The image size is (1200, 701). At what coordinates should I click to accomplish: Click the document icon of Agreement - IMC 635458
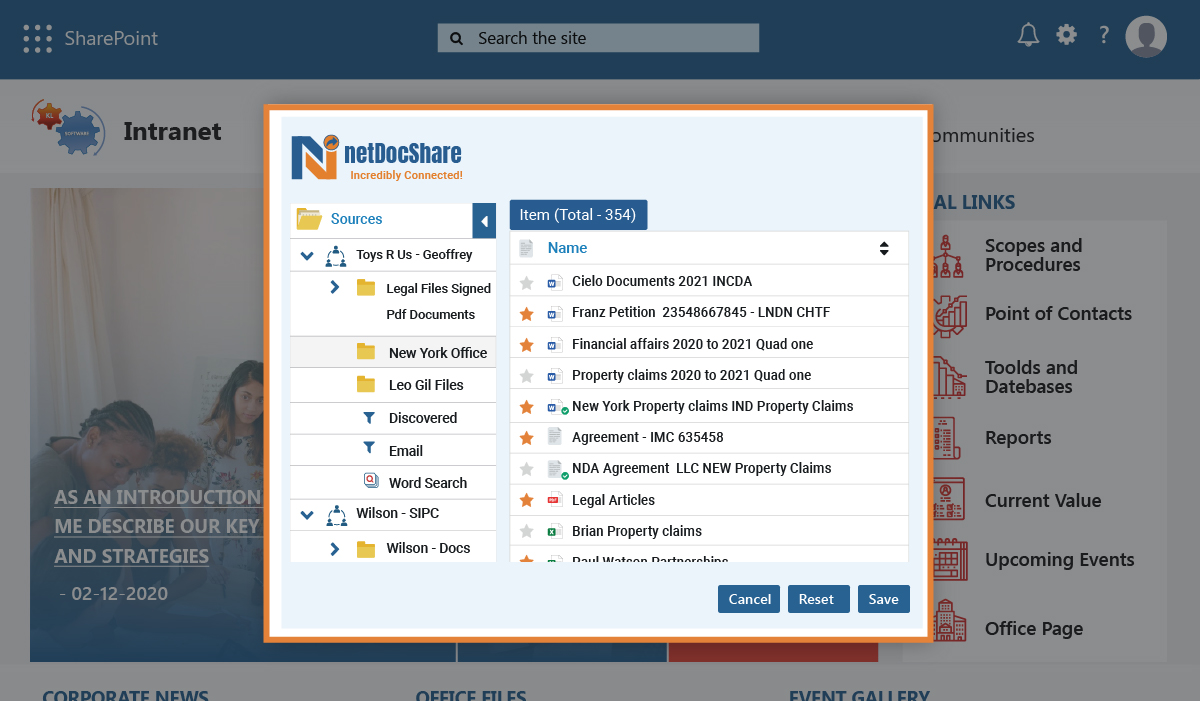click(555, 437)
